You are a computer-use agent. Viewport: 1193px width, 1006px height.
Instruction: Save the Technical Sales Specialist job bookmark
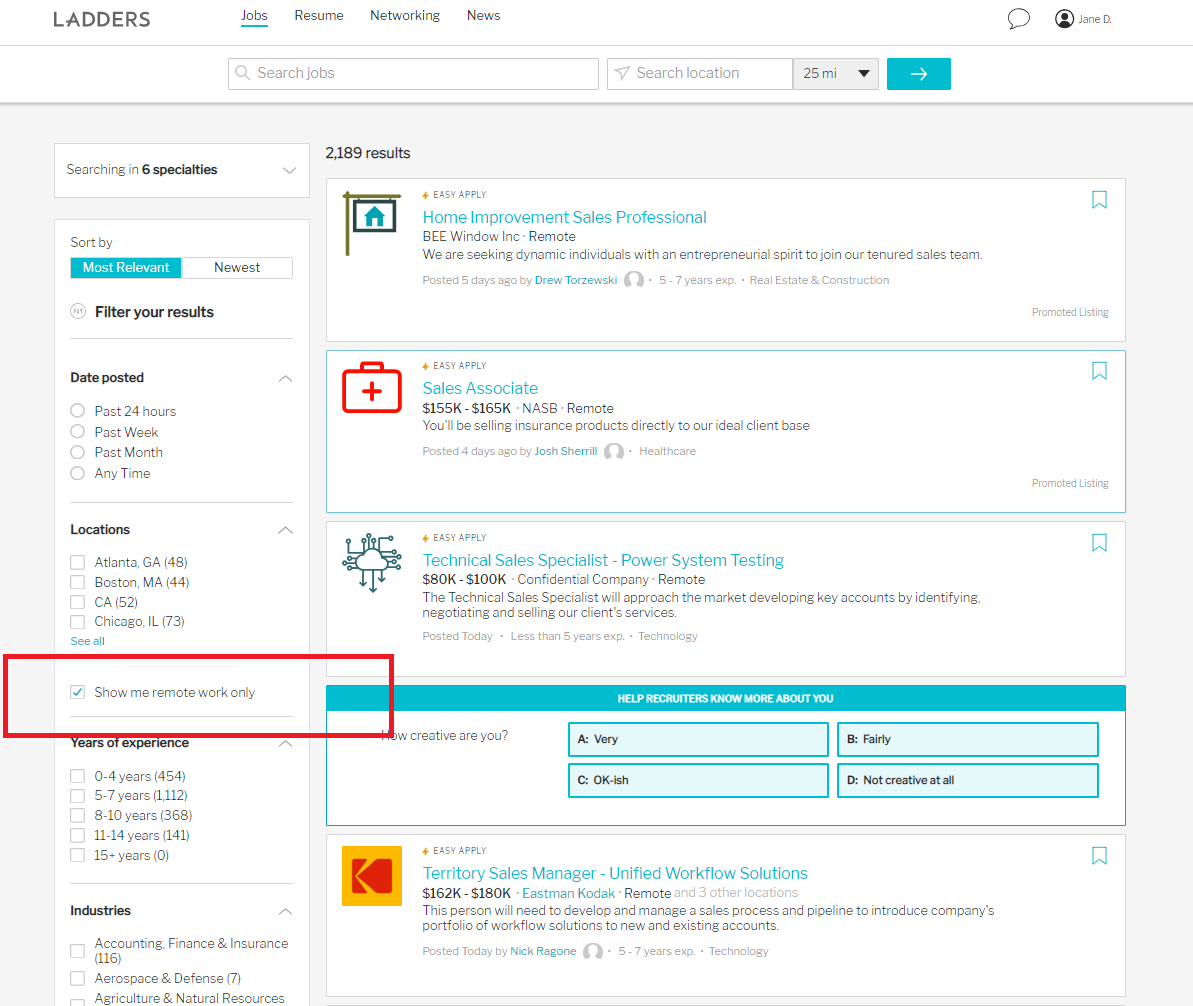click(1099, 543)
